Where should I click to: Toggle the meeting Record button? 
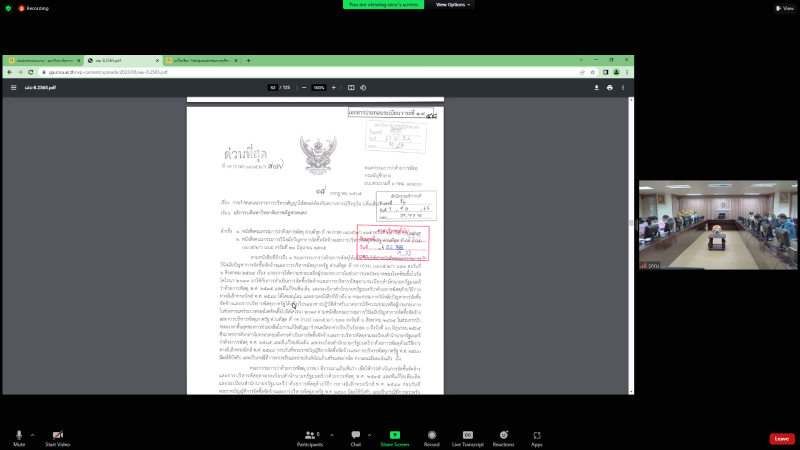[x=432, y=436]
